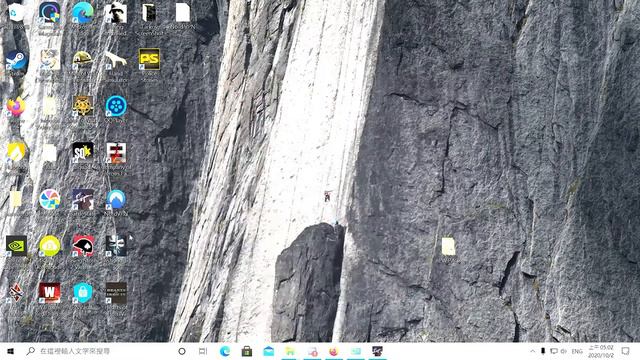Screen dimensions: 640x360
Task: Open the black spade helmet shortcut
Action: click(x=83, y=246)
